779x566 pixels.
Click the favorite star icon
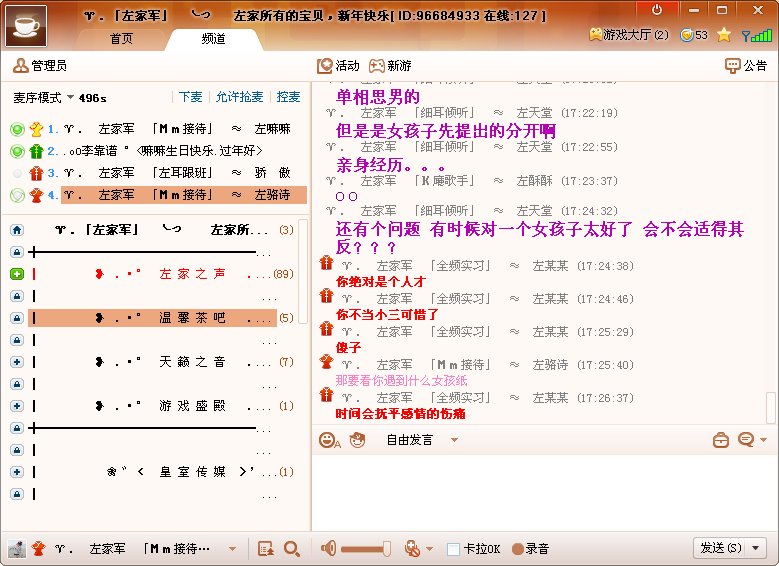coord(724,35)
